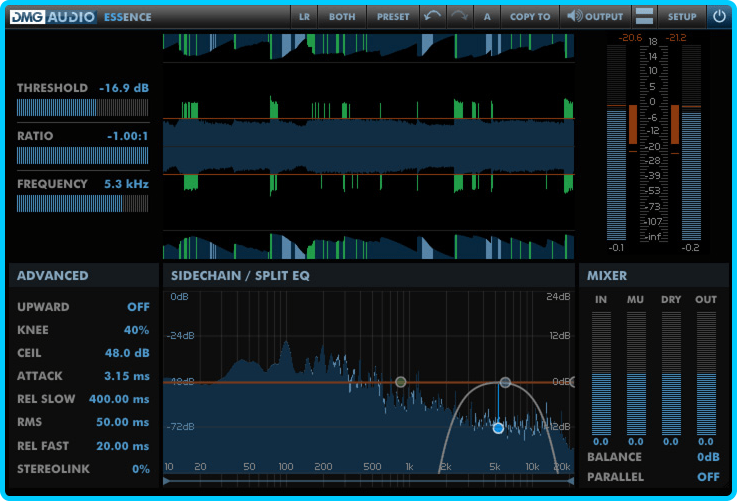Screen dimensions: 737x501
Task: Click the ADVANCED panel header
Action: coord(84,275)
